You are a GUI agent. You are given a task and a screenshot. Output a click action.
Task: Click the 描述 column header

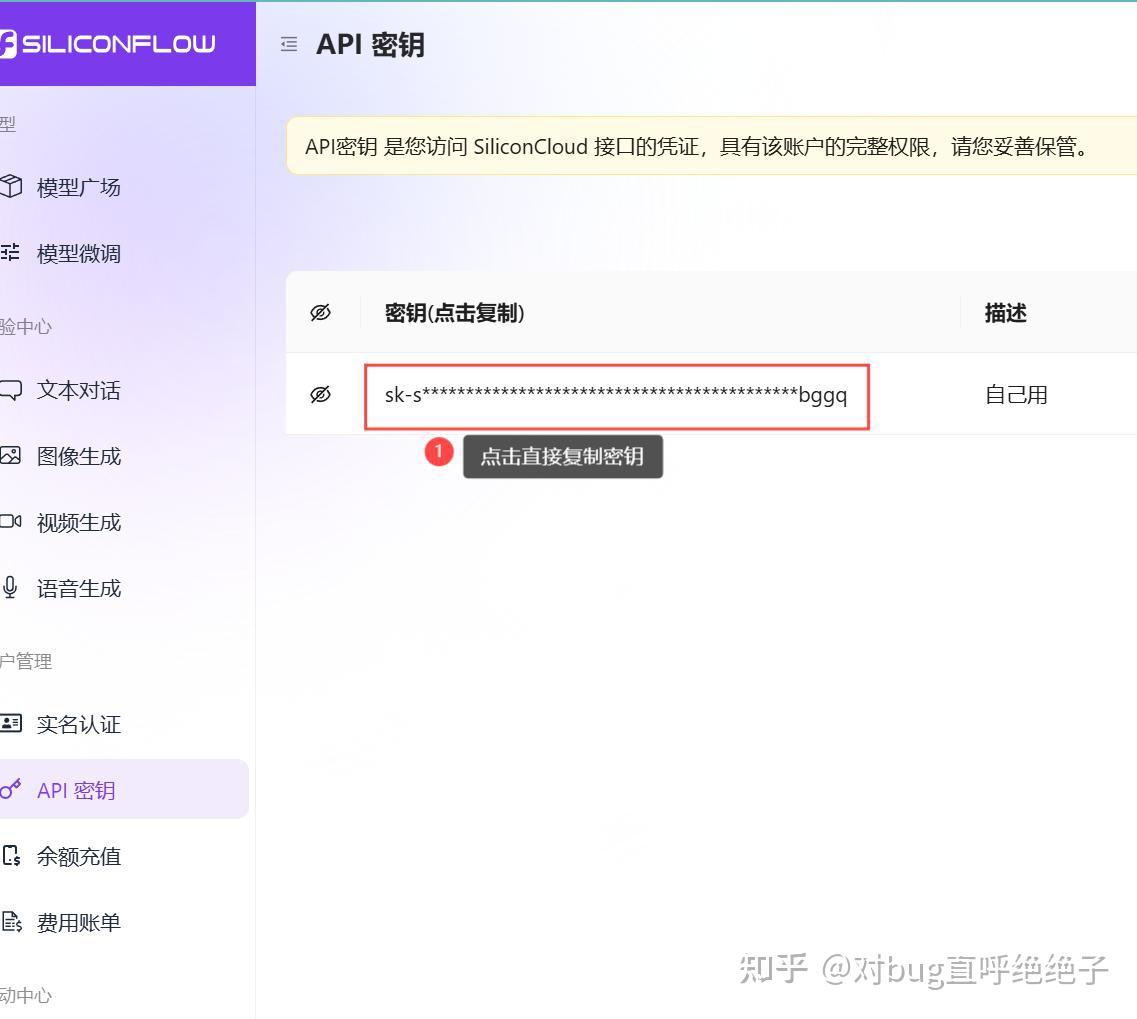1005,313
